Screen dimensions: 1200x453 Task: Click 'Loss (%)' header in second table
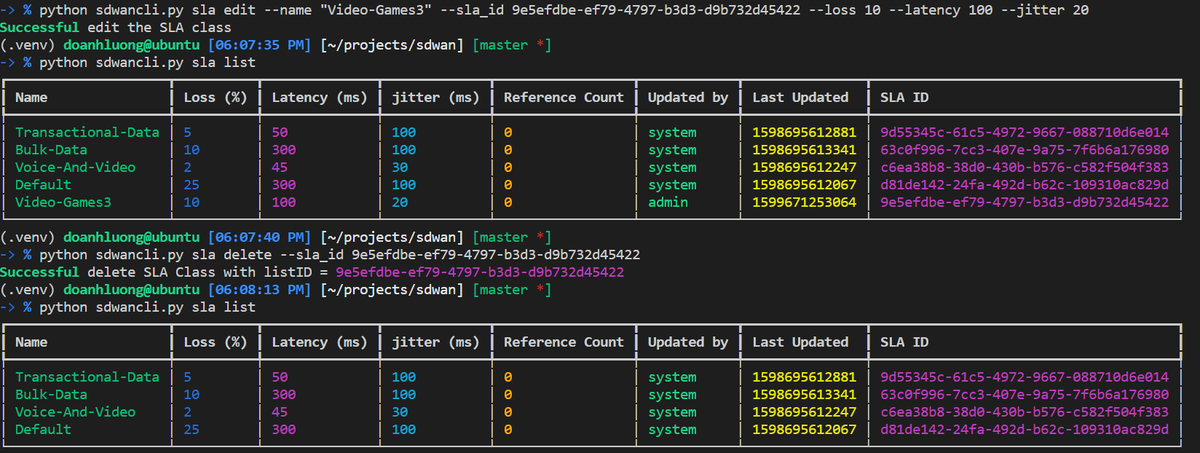click(x=215, y=342)
